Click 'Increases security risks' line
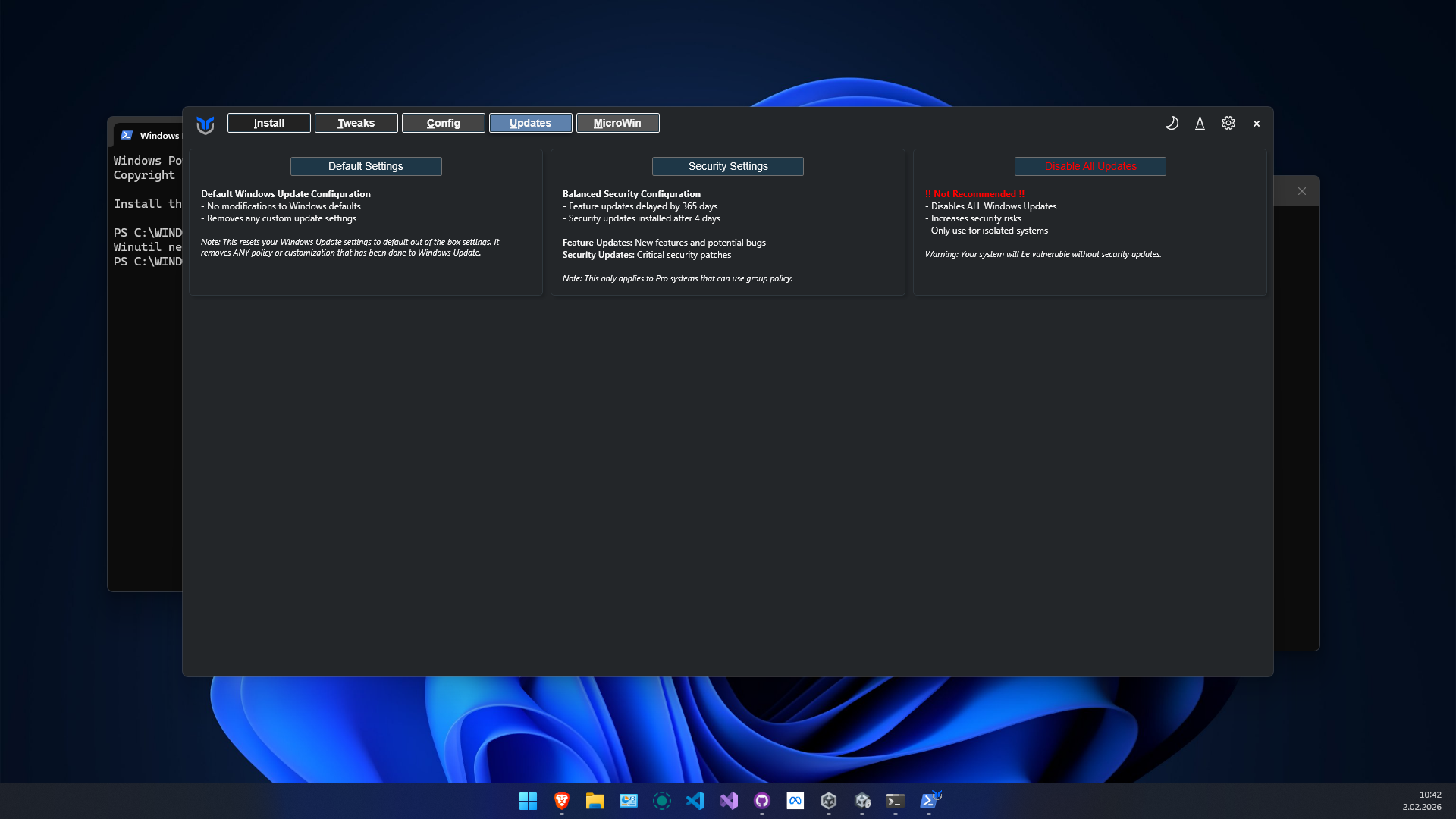The width and height of the screenshot is (1456, 819). pos(973,218)
